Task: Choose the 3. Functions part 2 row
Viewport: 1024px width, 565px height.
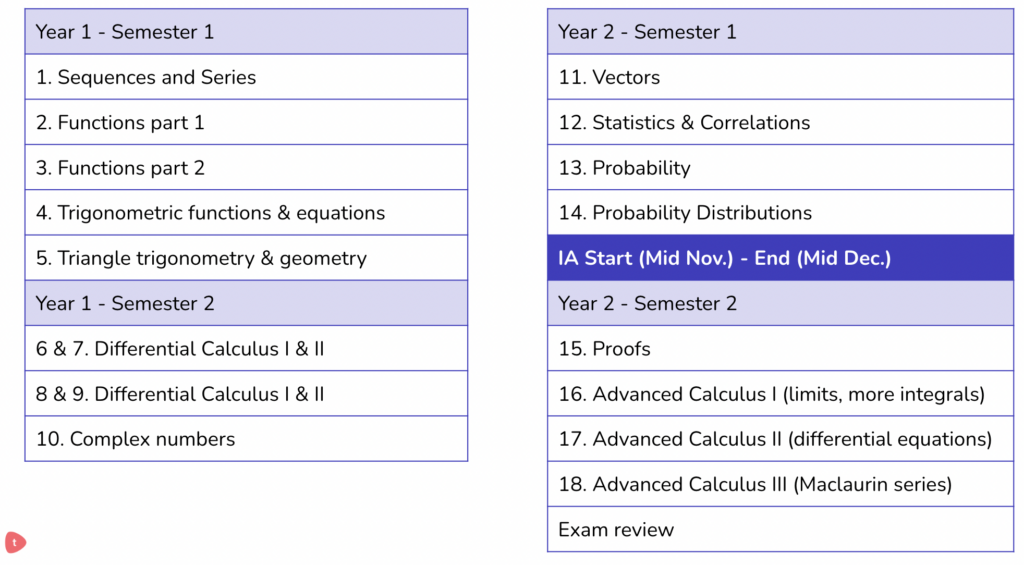Action: (246, 167)
